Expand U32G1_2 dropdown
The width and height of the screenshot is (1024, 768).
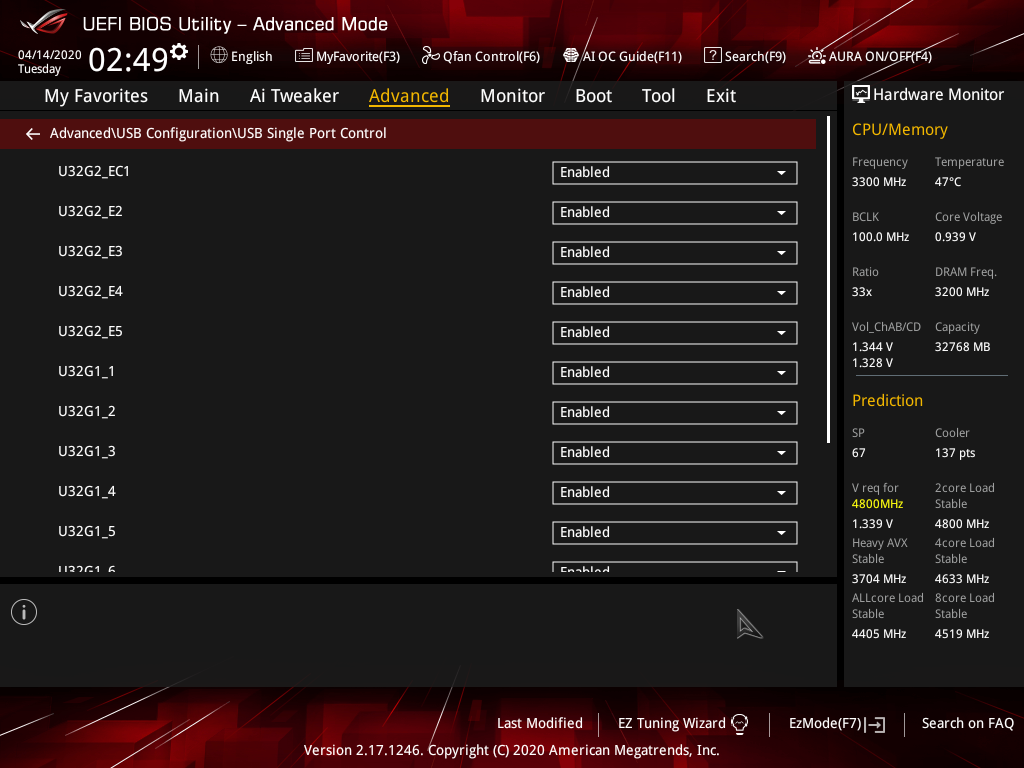675,413
